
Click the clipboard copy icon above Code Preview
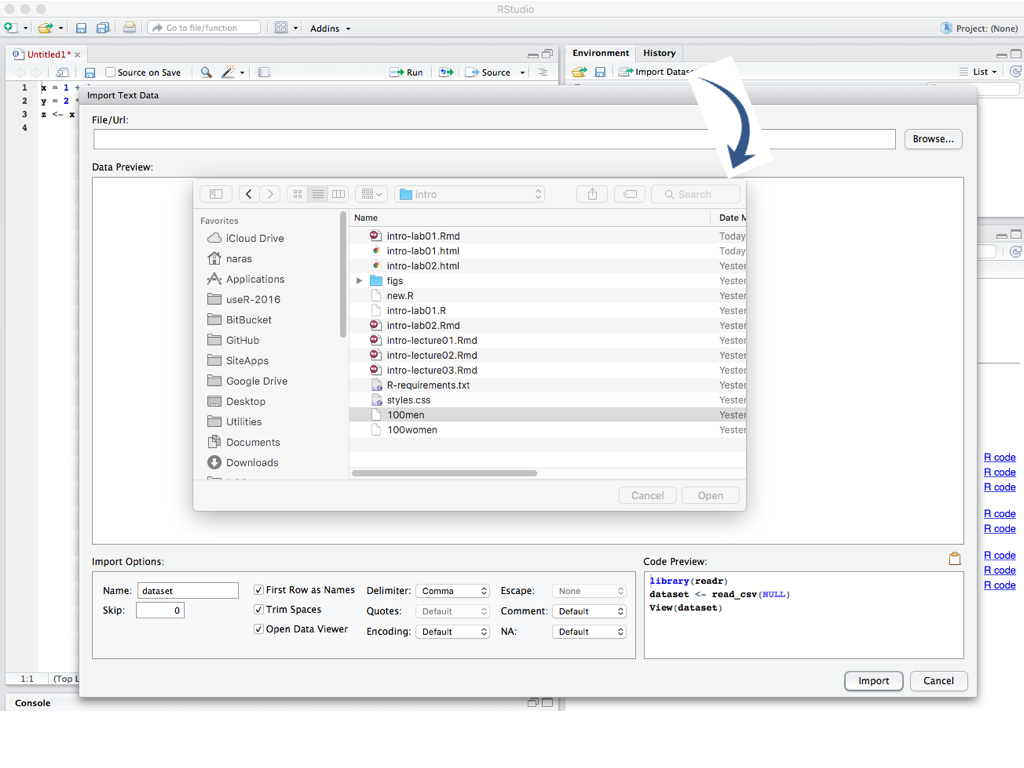[x=955, y=559]
